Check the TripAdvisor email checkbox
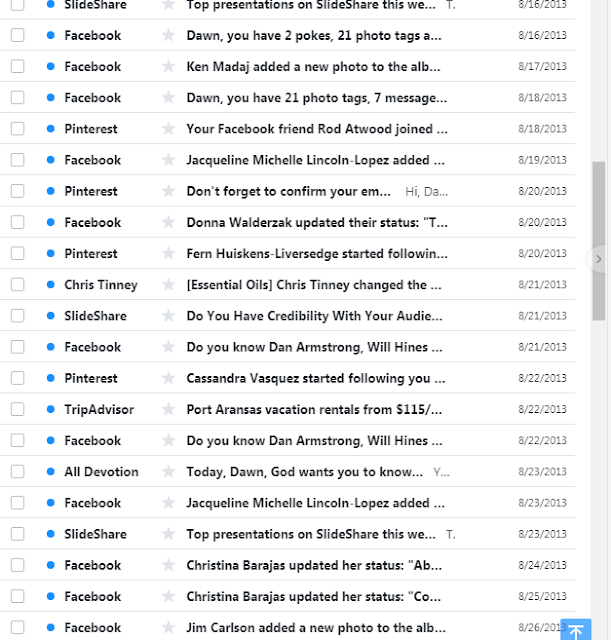This screenshot has width=611, height=640. pyautogui.click(x=18, y=409)
